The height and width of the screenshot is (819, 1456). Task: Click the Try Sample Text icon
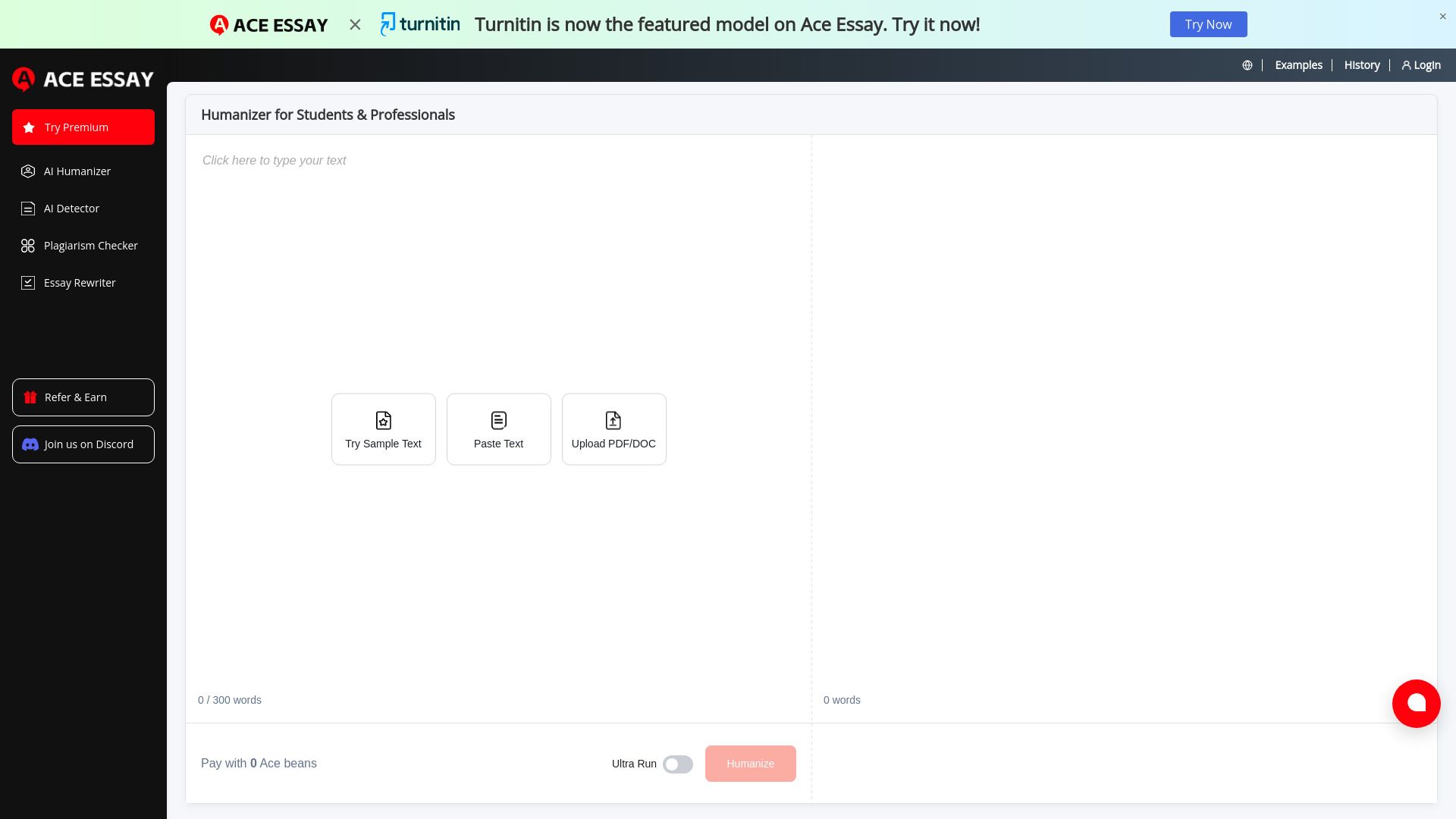click(383, 420)
